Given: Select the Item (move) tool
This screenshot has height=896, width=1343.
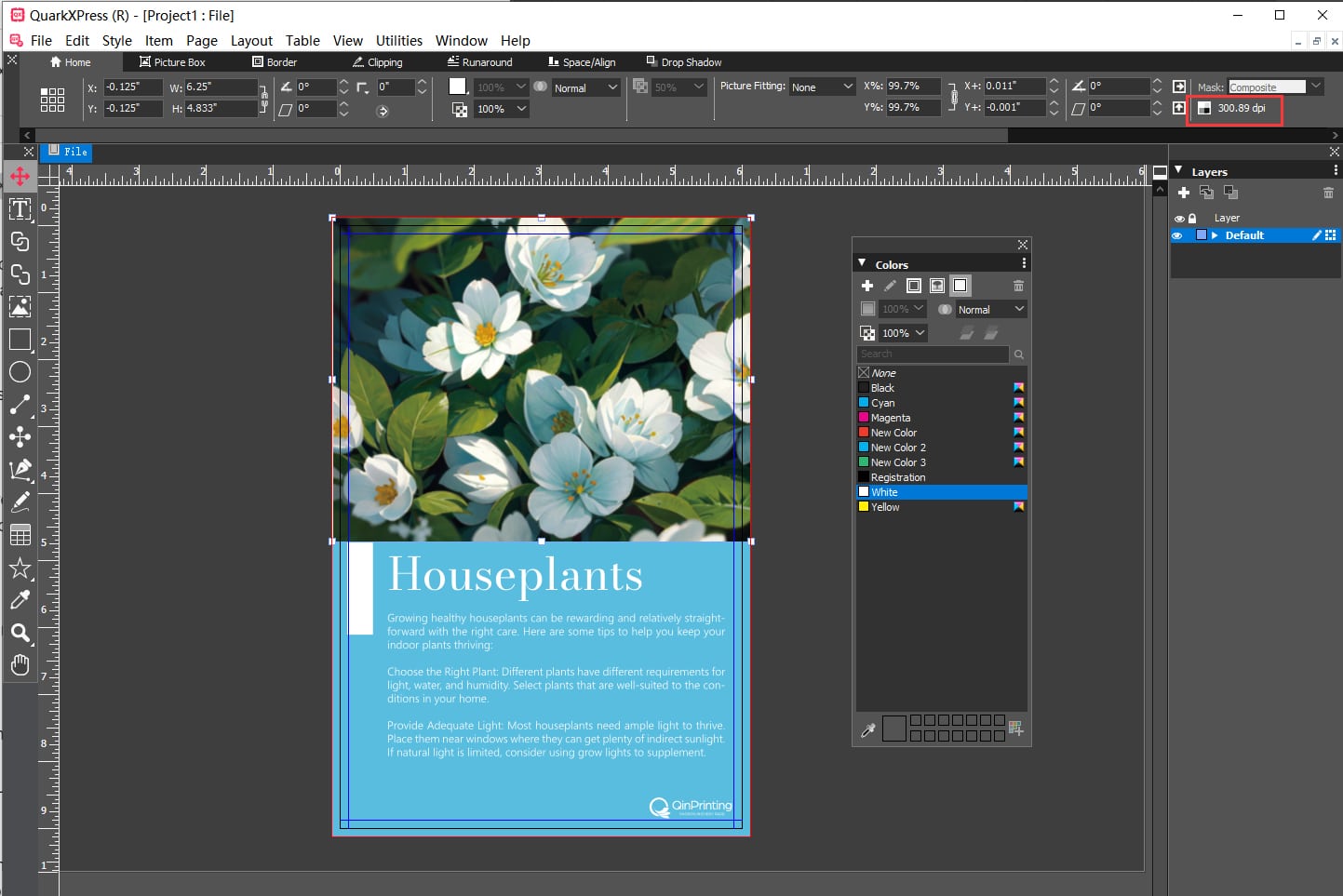Looking at the screenshot, I should click(20, 176).
